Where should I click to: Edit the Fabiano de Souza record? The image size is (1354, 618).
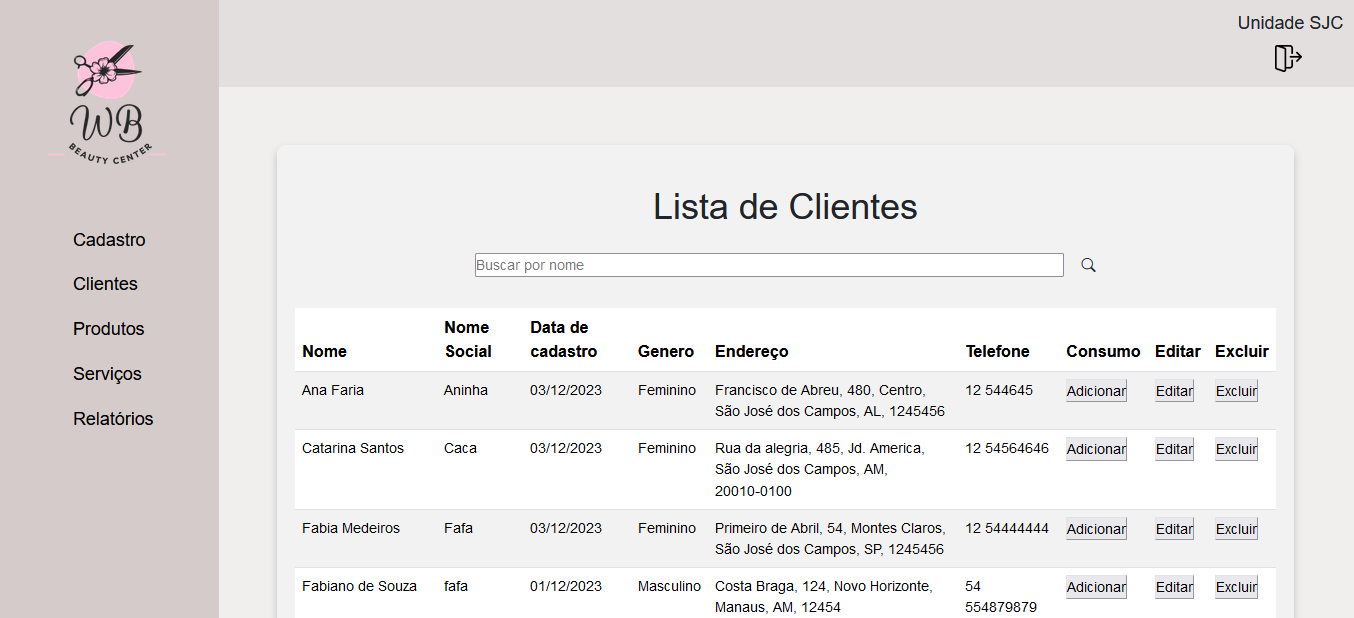1174,587
